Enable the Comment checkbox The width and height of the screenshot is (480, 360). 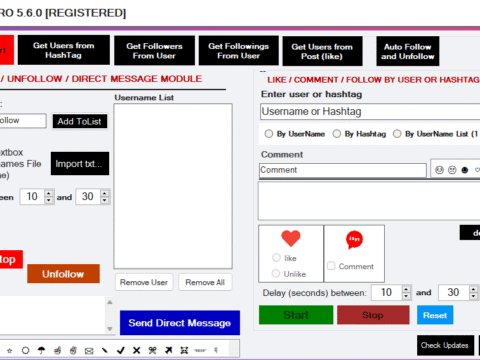[331, 266]
